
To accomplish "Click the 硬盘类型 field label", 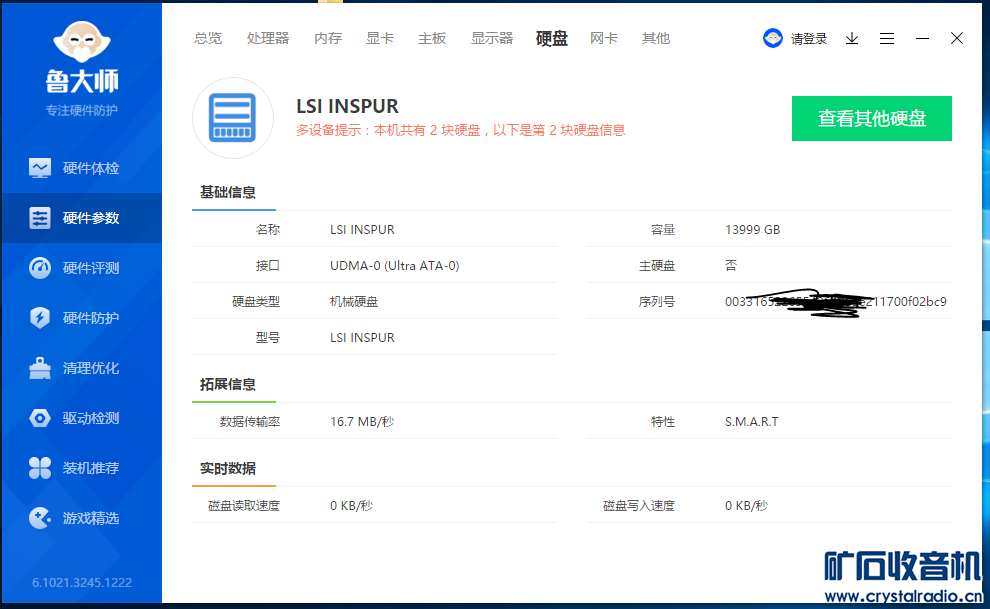I will [256, 302].
